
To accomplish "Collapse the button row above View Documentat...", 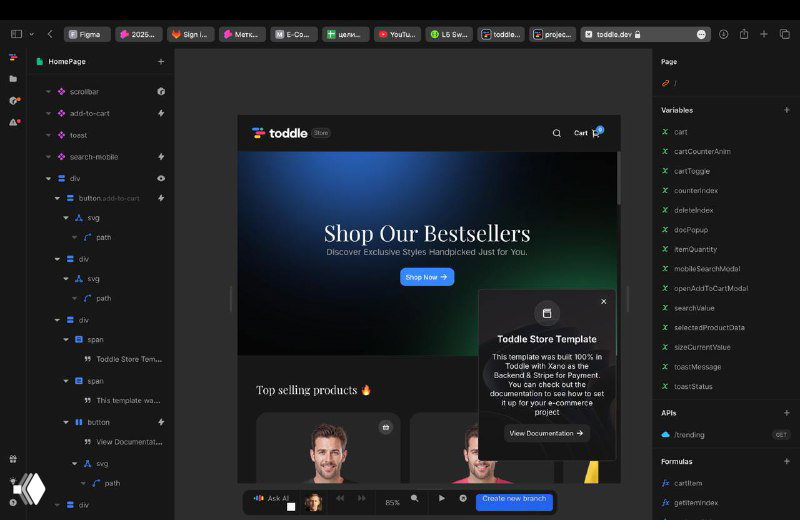I will [x=66, y=422].
